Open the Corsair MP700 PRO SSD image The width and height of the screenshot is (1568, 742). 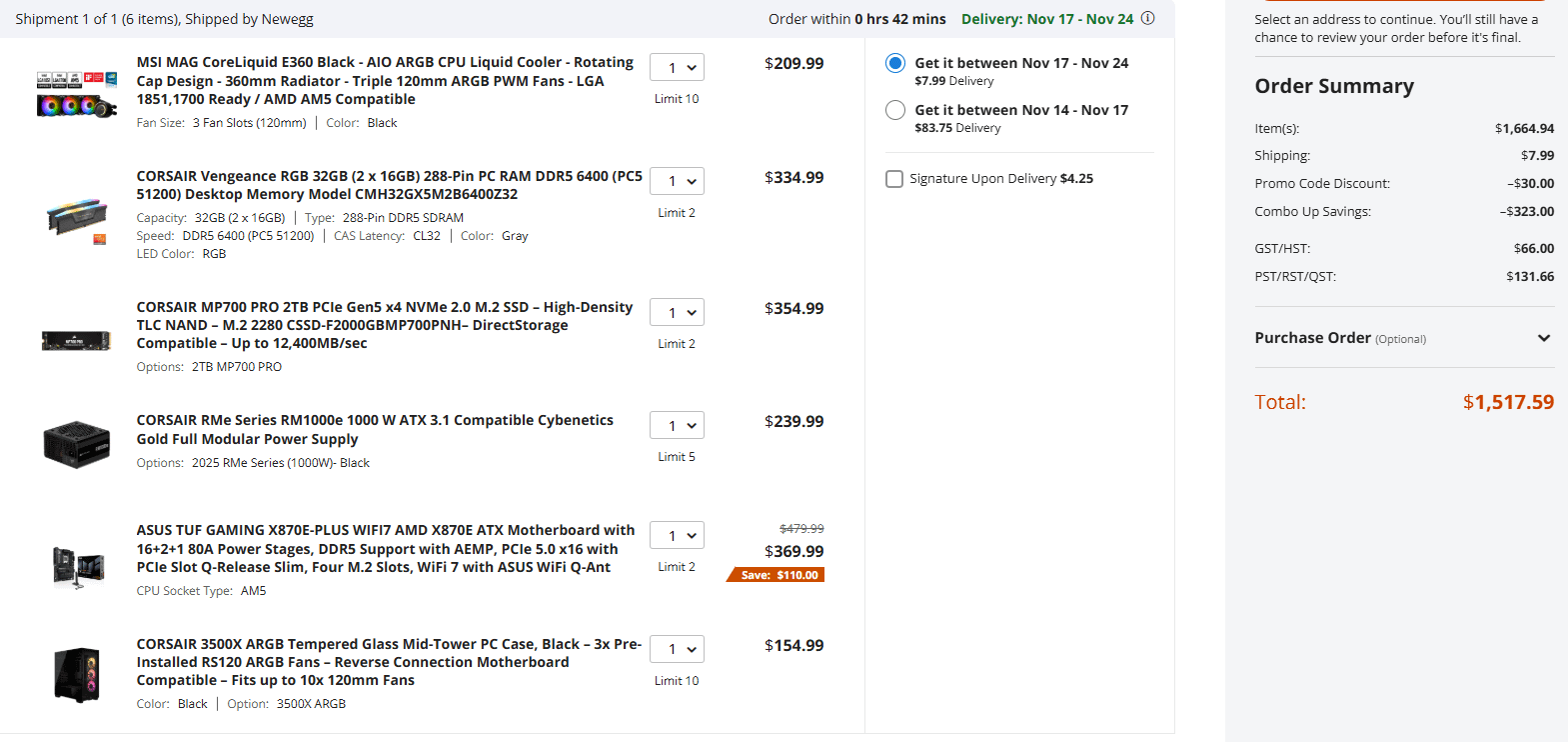pyautogui.click(x=76, y=341)
